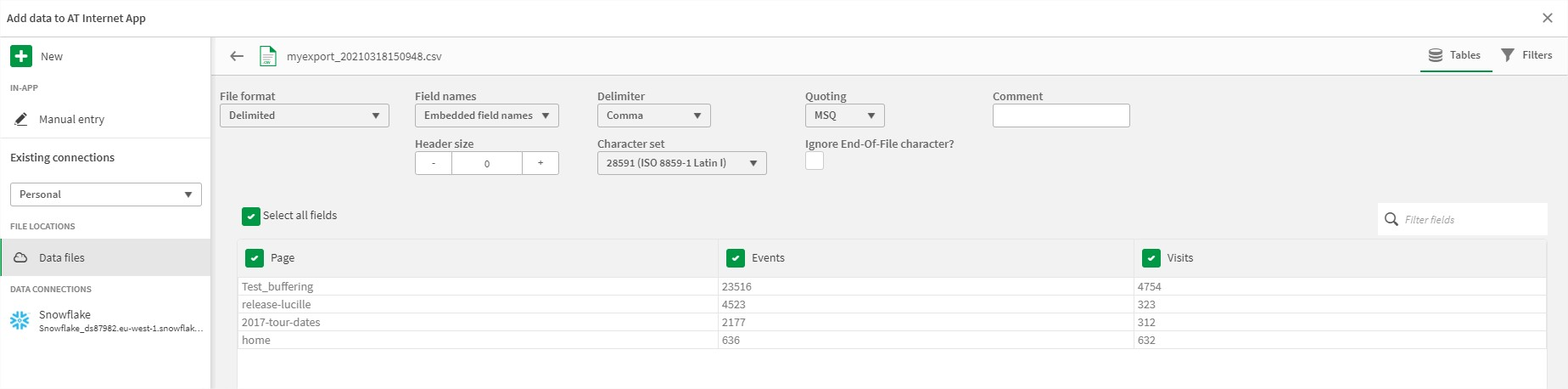Open the File format dropdown
The height and width of the screenshot is (389, 1568).
coord(304,116)
